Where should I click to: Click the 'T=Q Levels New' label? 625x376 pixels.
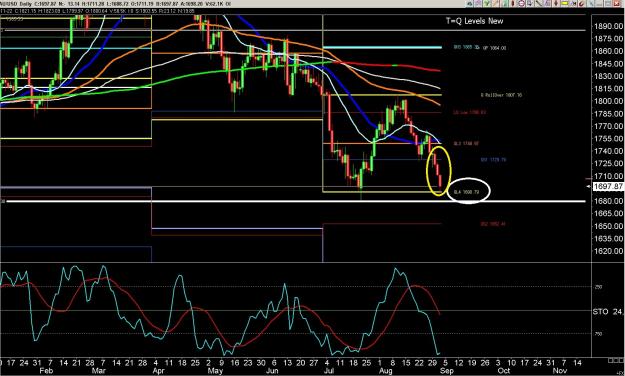click(474, 21)
